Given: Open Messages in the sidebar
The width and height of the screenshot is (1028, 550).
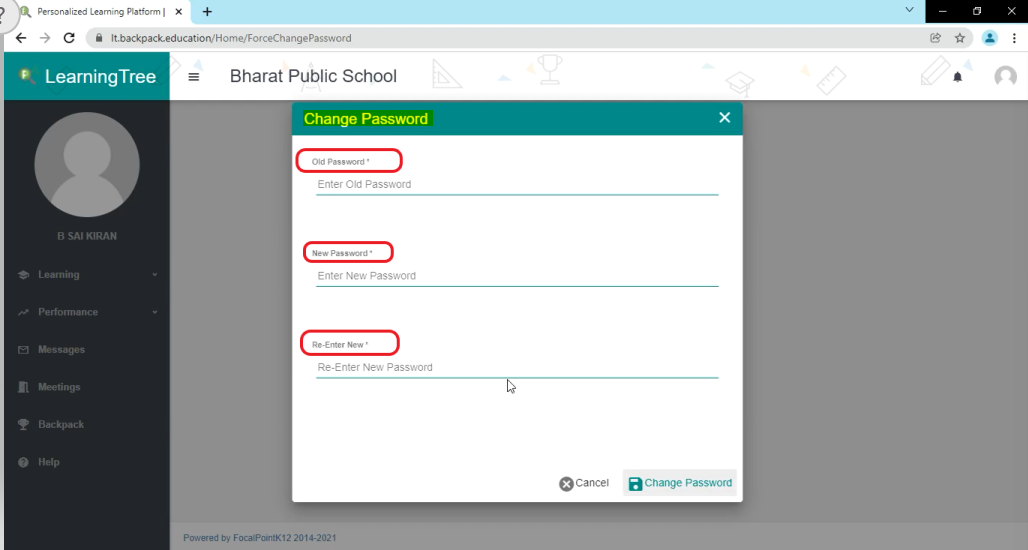Looking at the screenshot, I should [x=61, y=350].
